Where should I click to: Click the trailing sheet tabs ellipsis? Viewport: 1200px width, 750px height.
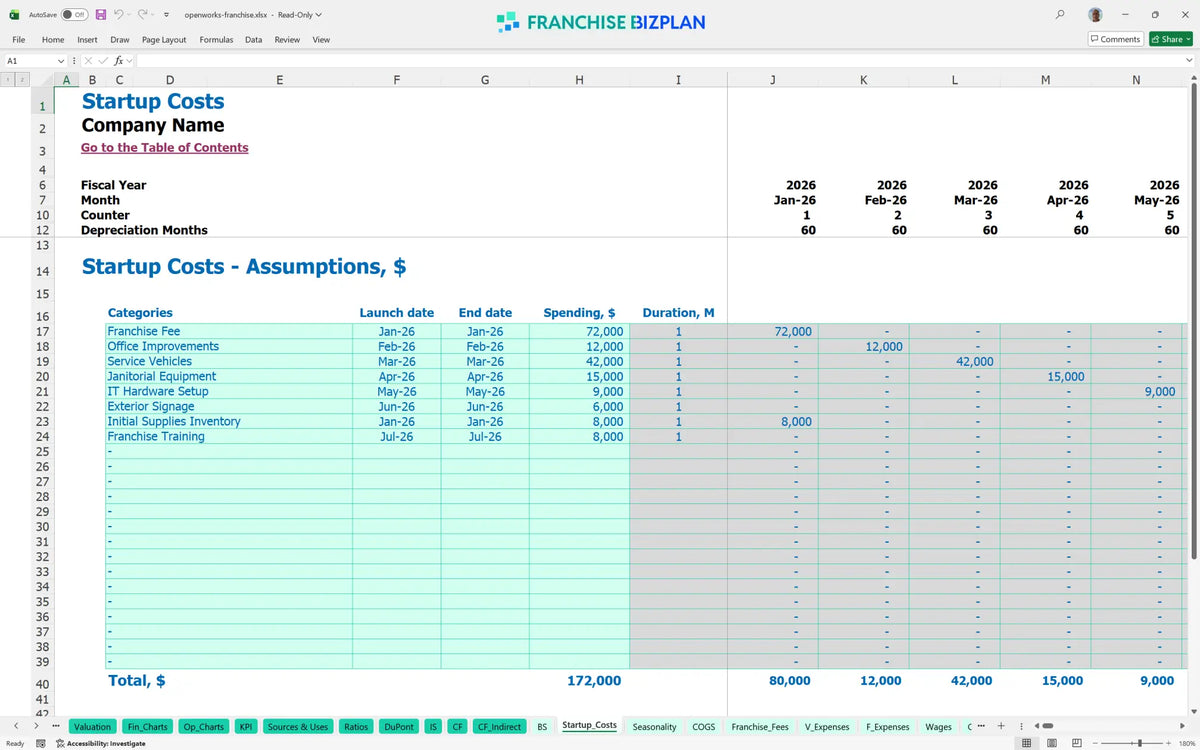[x=981, y=726]
